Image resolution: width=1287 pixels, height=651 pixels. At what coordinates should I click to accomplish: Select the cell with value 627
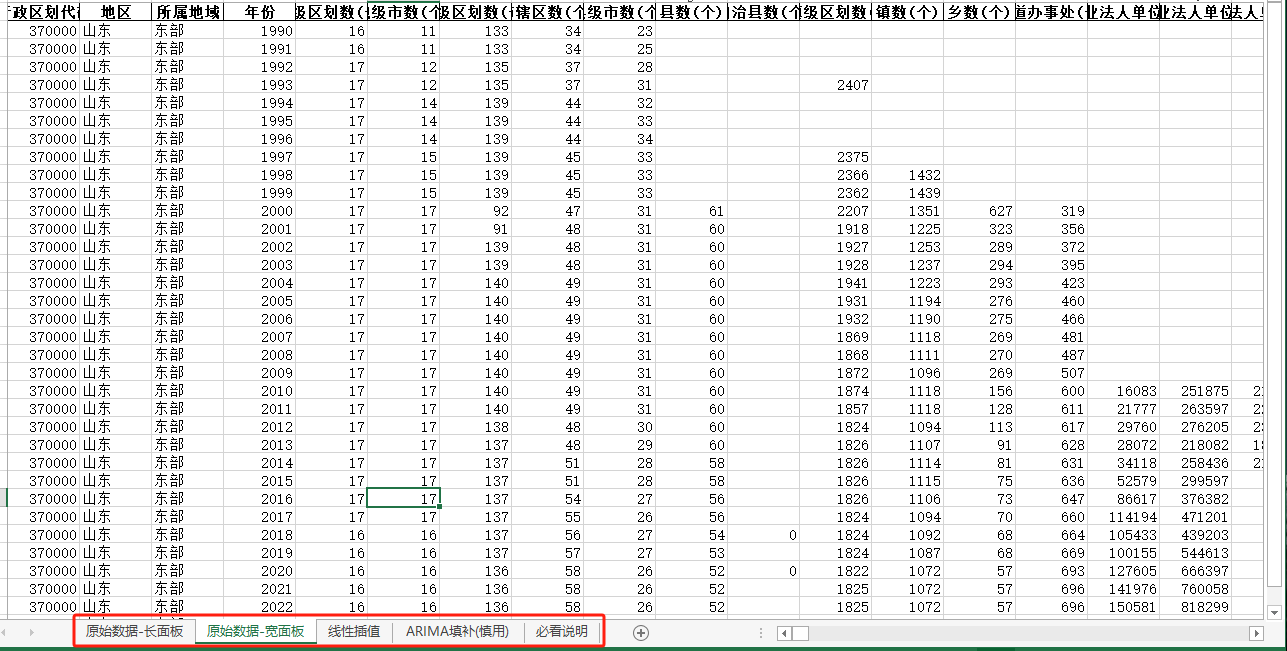click(979, 211)
